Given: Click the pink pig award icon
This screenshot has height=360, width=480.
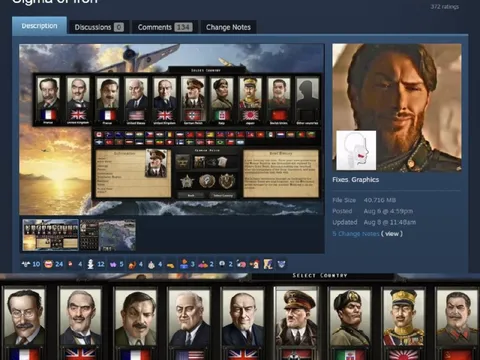Looking at the screenshot, I should [x=241, y=264].
